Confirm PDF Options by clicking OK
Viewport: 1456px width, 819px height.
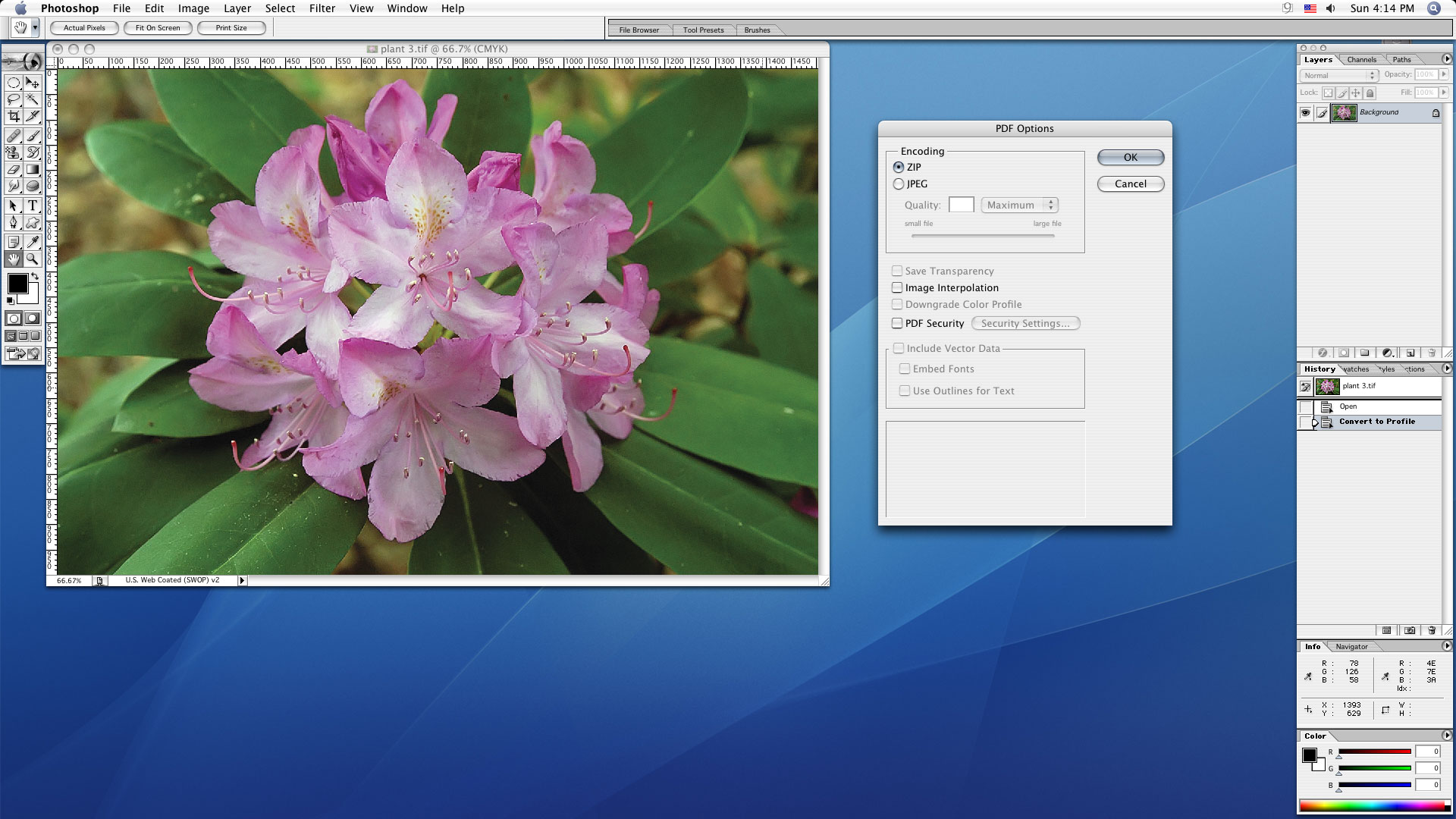1129,158
